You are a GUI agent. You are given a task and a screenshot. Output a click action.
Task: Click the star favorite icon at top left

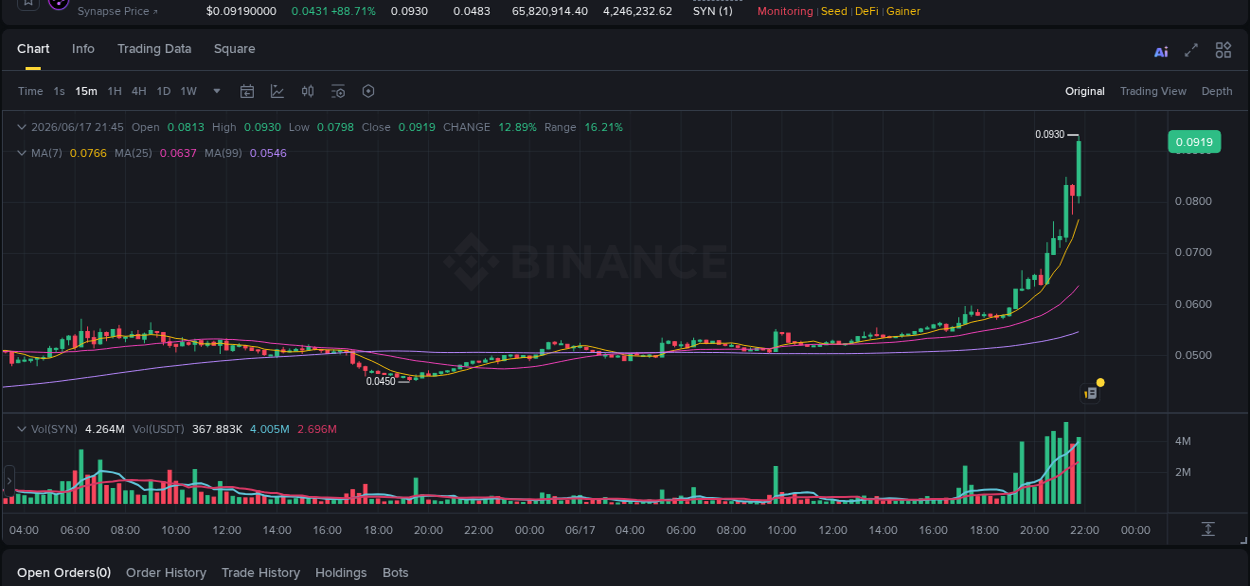coord(28,3)
